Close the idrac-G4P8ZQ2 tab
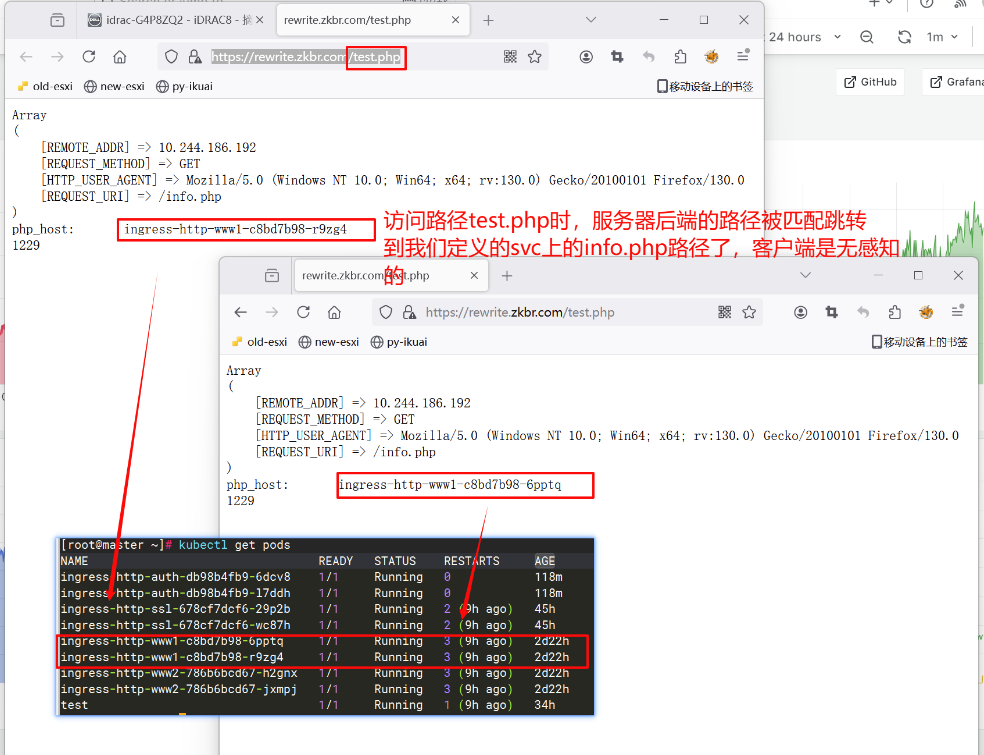 point(260,20)
